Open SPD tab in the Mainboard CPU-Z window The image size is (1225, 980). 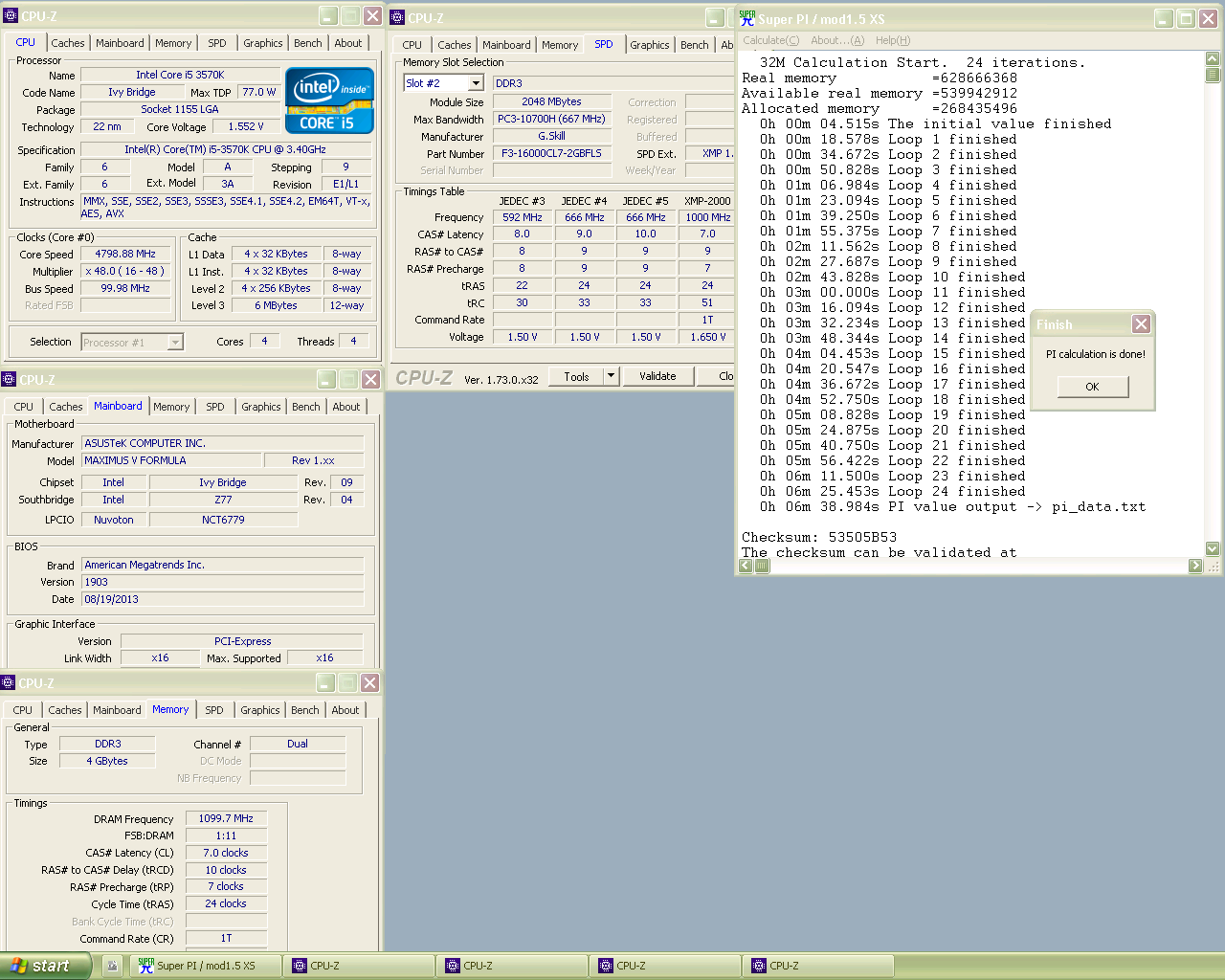click(215, 407)
